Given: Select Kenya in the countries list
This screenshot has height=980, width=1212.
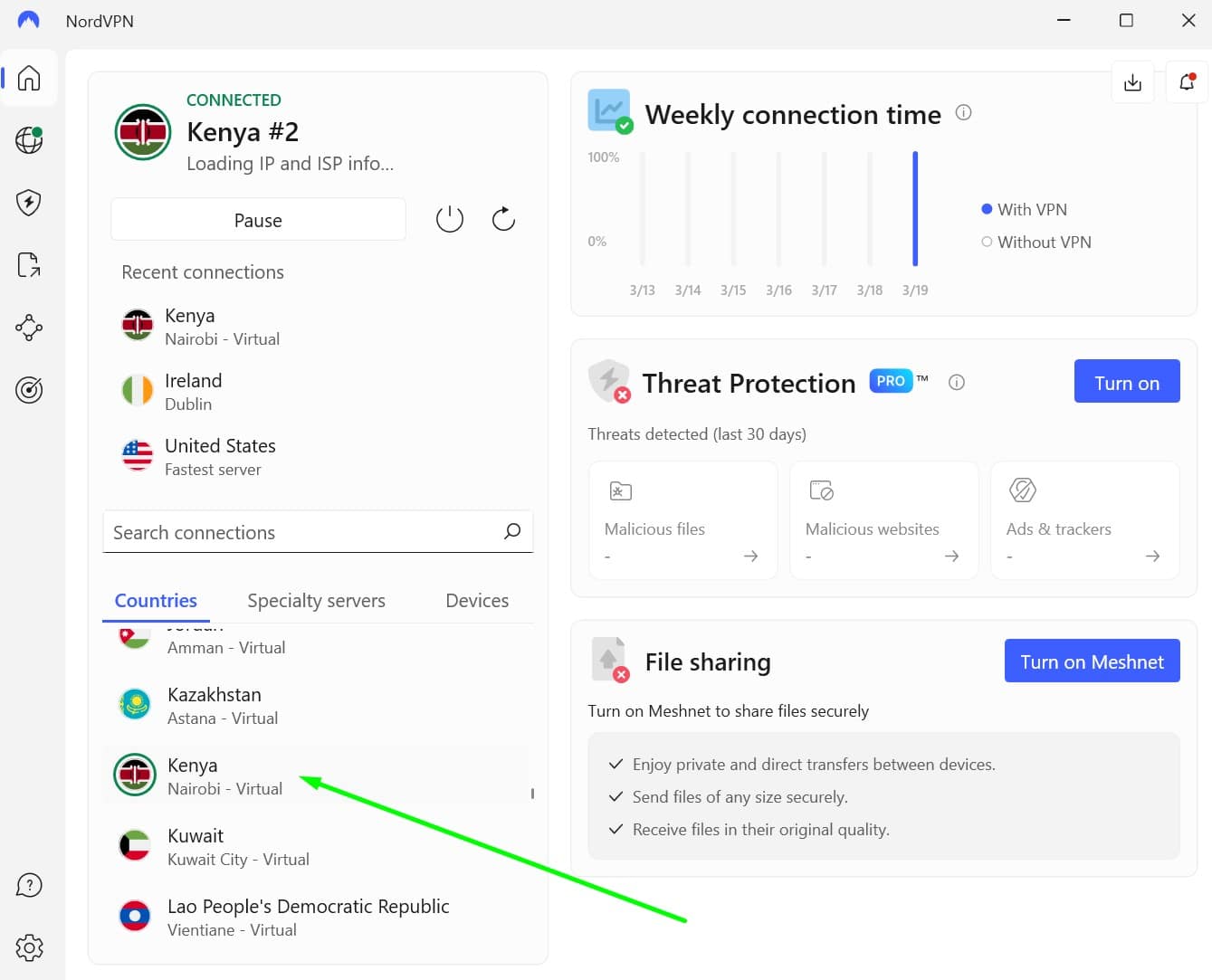Looking at the screenshot, I should [317, 776].
